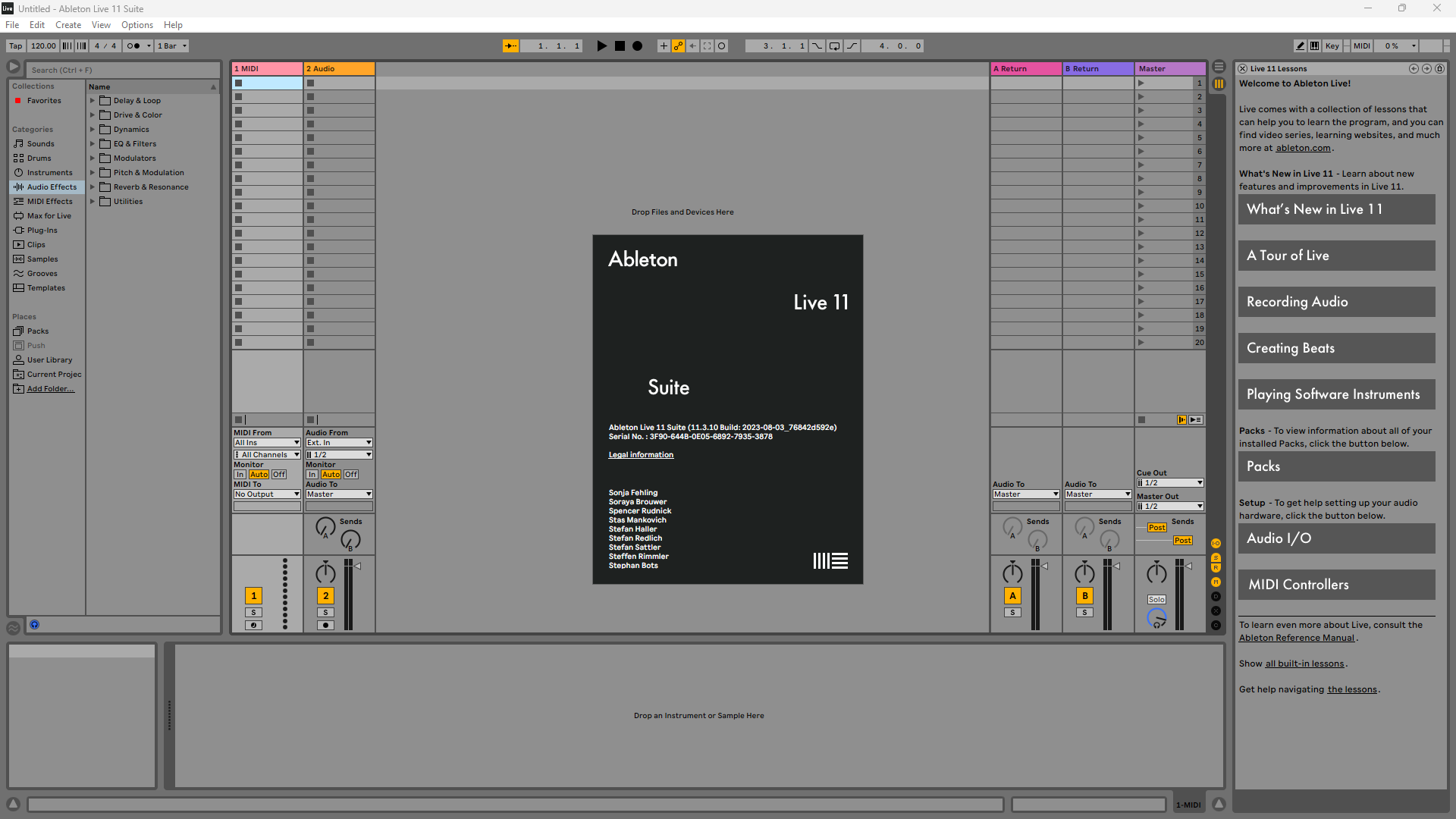The width and height of the screenshot is (1456, 819).
Task: Click the tempo field showing 120.00
Action: point(43,46)
